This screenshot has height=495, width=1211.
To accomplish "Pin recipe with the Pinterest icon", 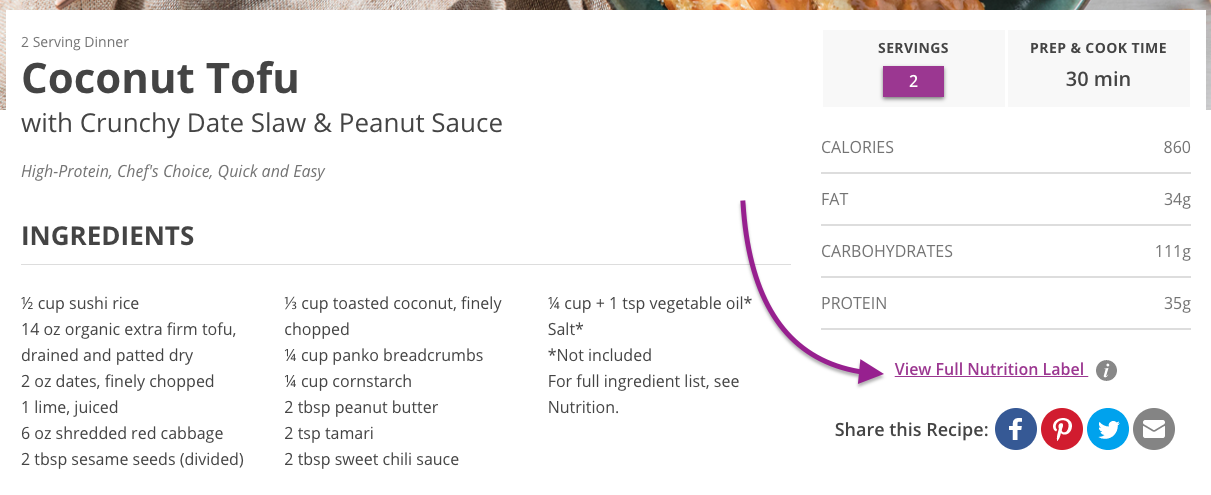I will pos(1062,430).
